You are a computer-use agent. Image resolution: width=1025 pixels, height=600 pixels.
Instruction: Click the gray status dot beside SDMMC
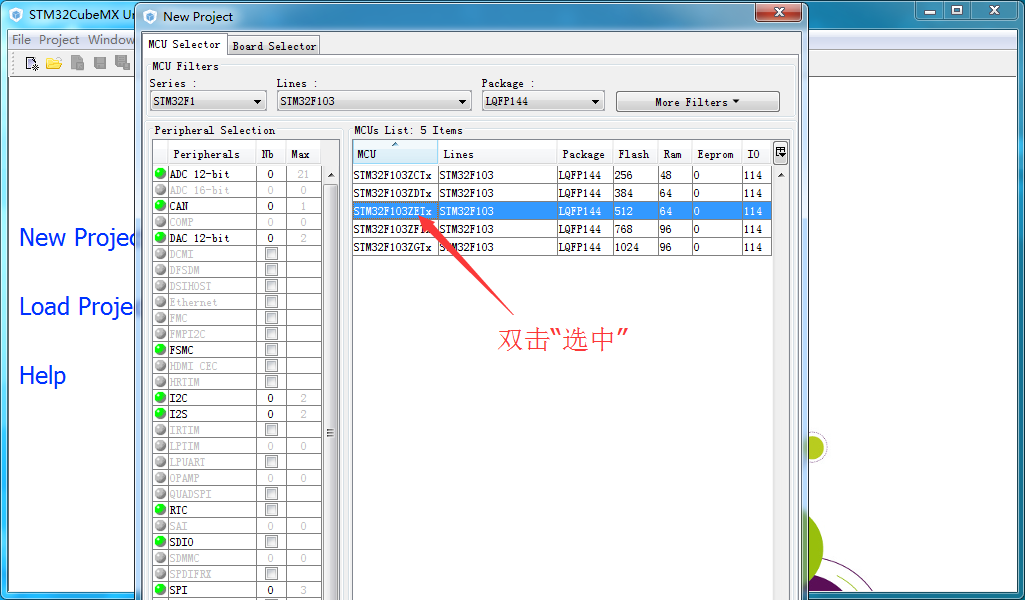[x=160, y=558]
